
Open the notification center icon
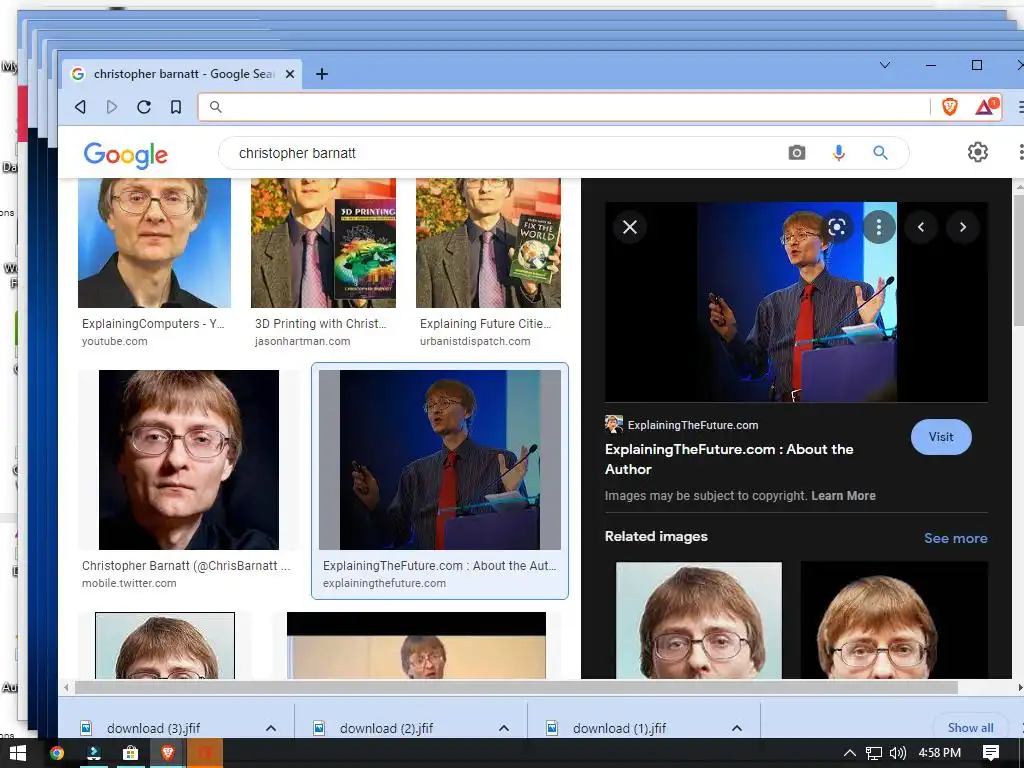coord(991,753)
